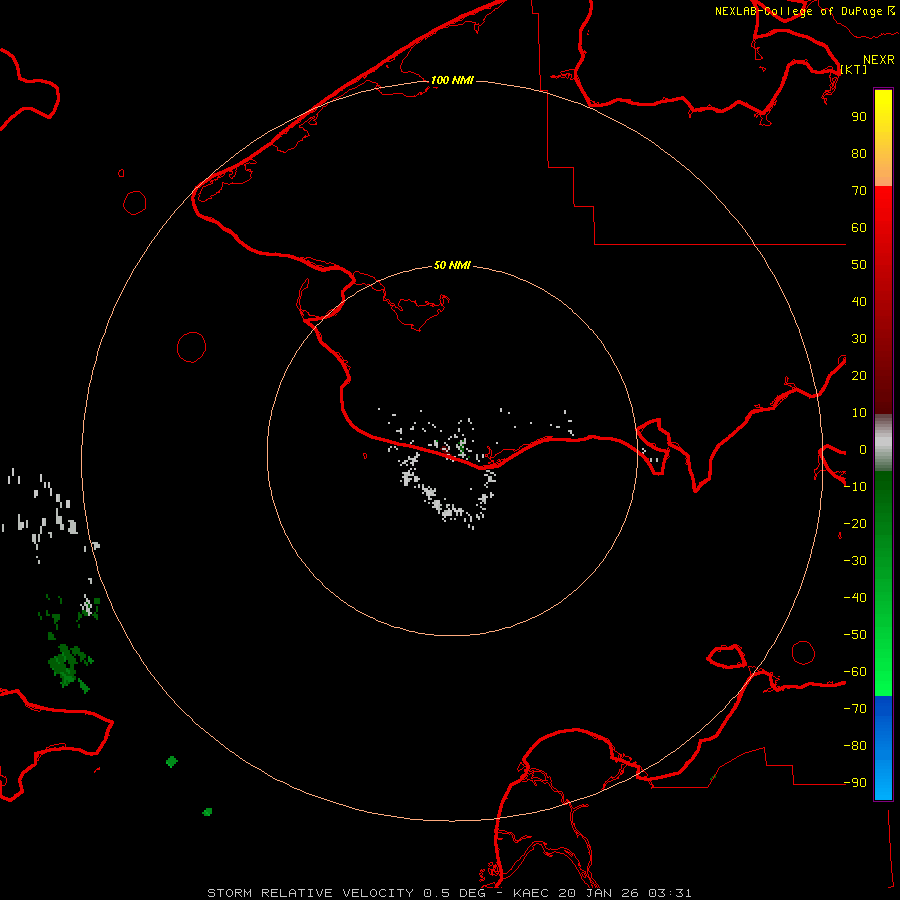Click the NEXR label above the scale
The width and height of the screenshot is (900, 900).
coord(878,60)
